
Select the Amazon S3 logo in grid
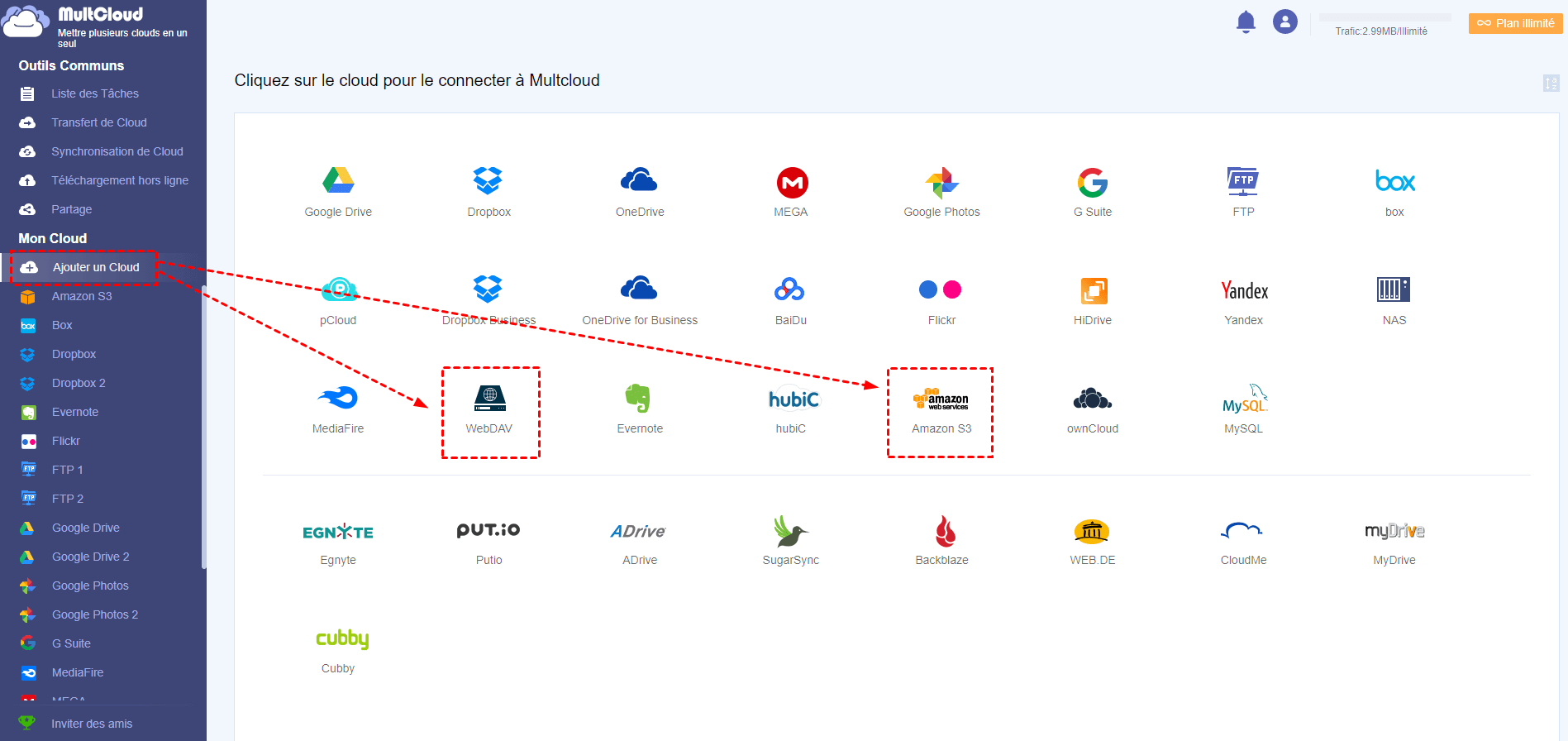coord(941,399)
